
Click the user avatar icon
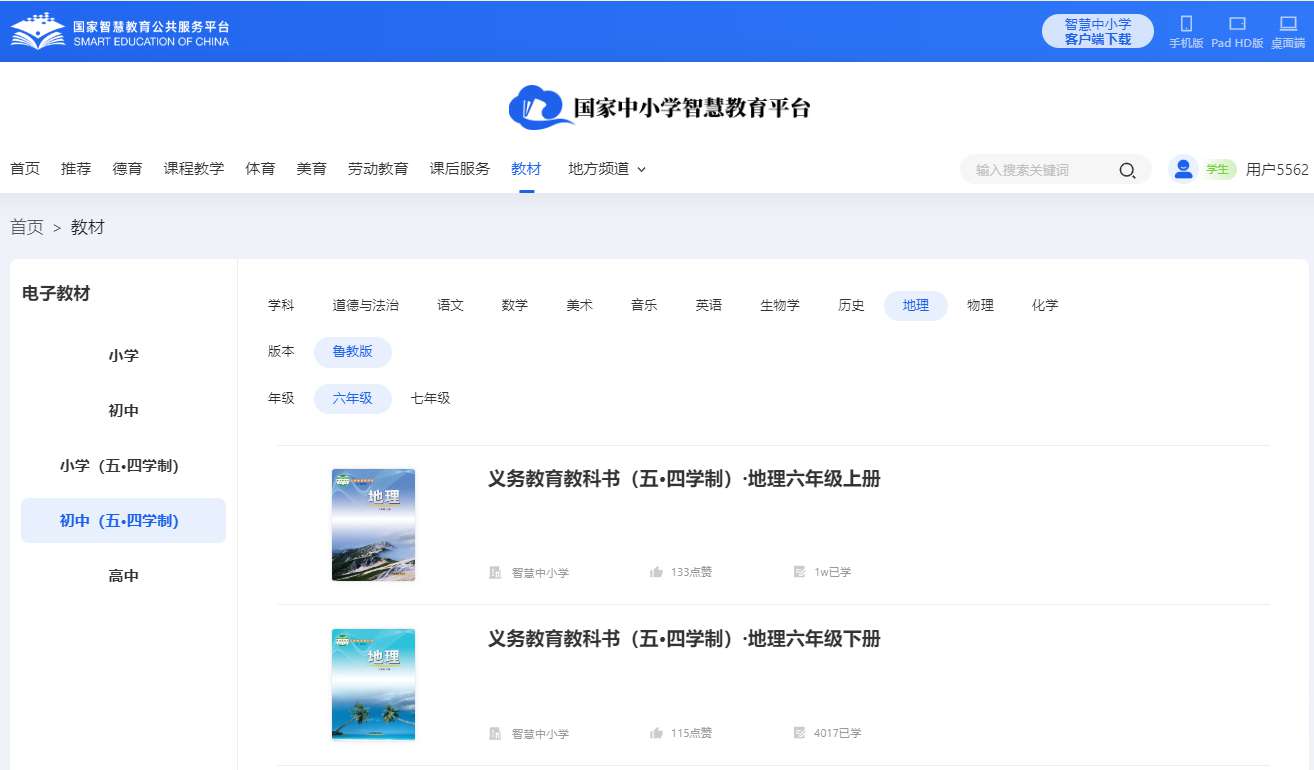[x=1184, y=169]
